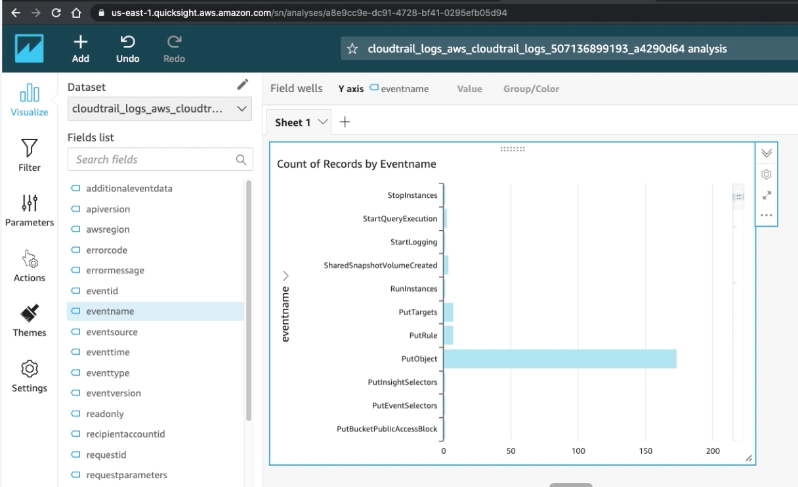
Task: Expand the Sheet 1 tab menu
Action: pyautogui.click(x=322, y=122)
